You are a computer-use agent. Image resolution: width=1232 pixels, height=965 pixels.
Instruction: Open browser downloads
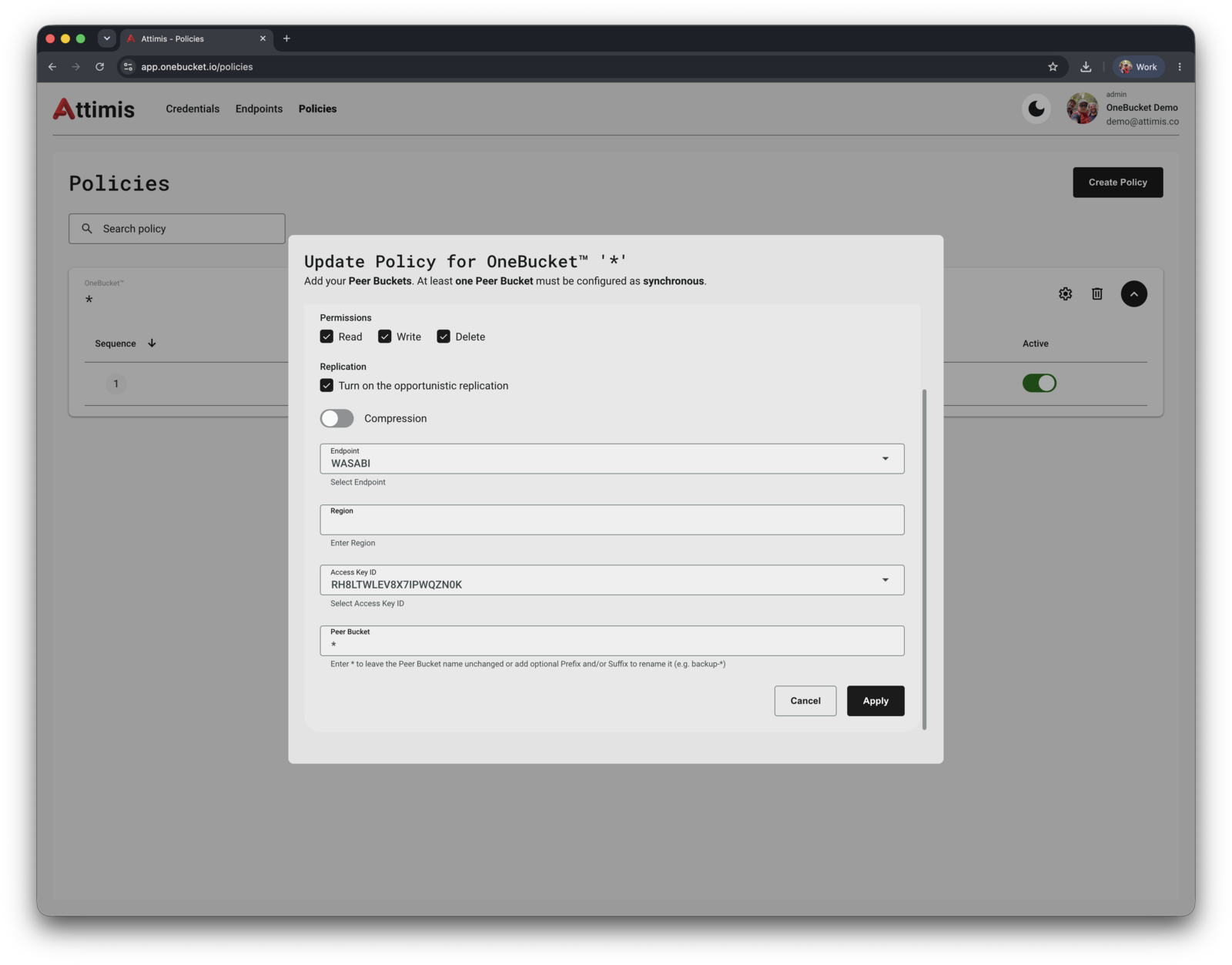1086,67
